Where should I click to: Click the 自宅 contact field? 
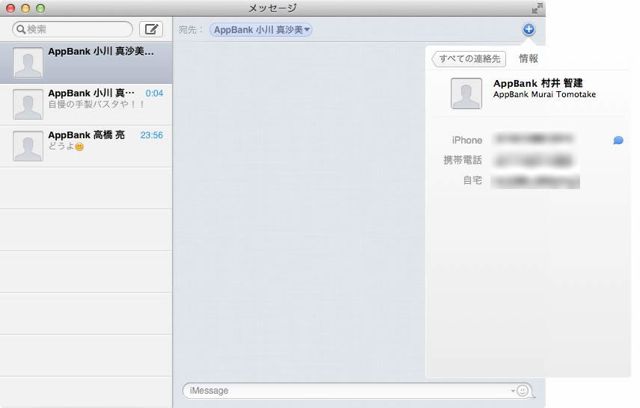(x=536, y=181)
